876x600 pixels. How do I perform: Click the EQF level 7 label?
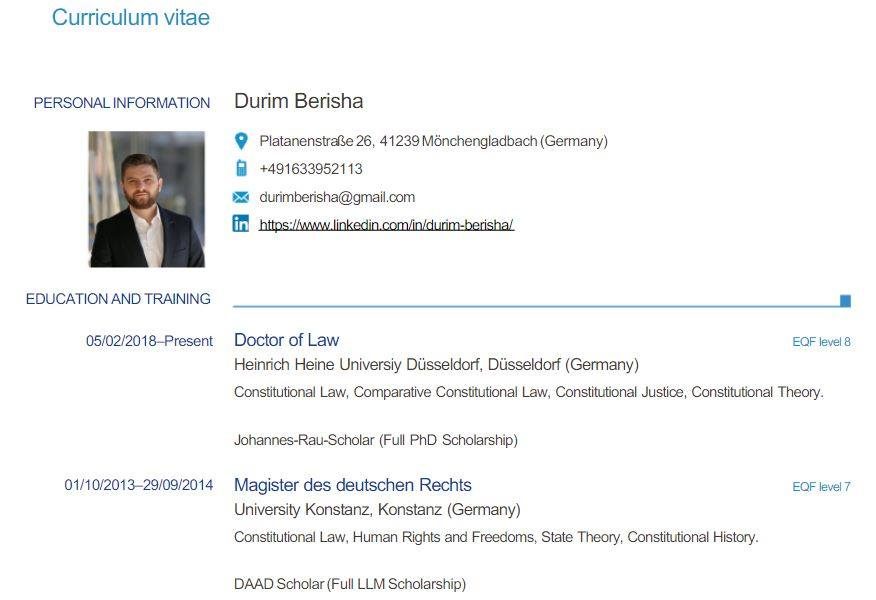pos(821,487)
